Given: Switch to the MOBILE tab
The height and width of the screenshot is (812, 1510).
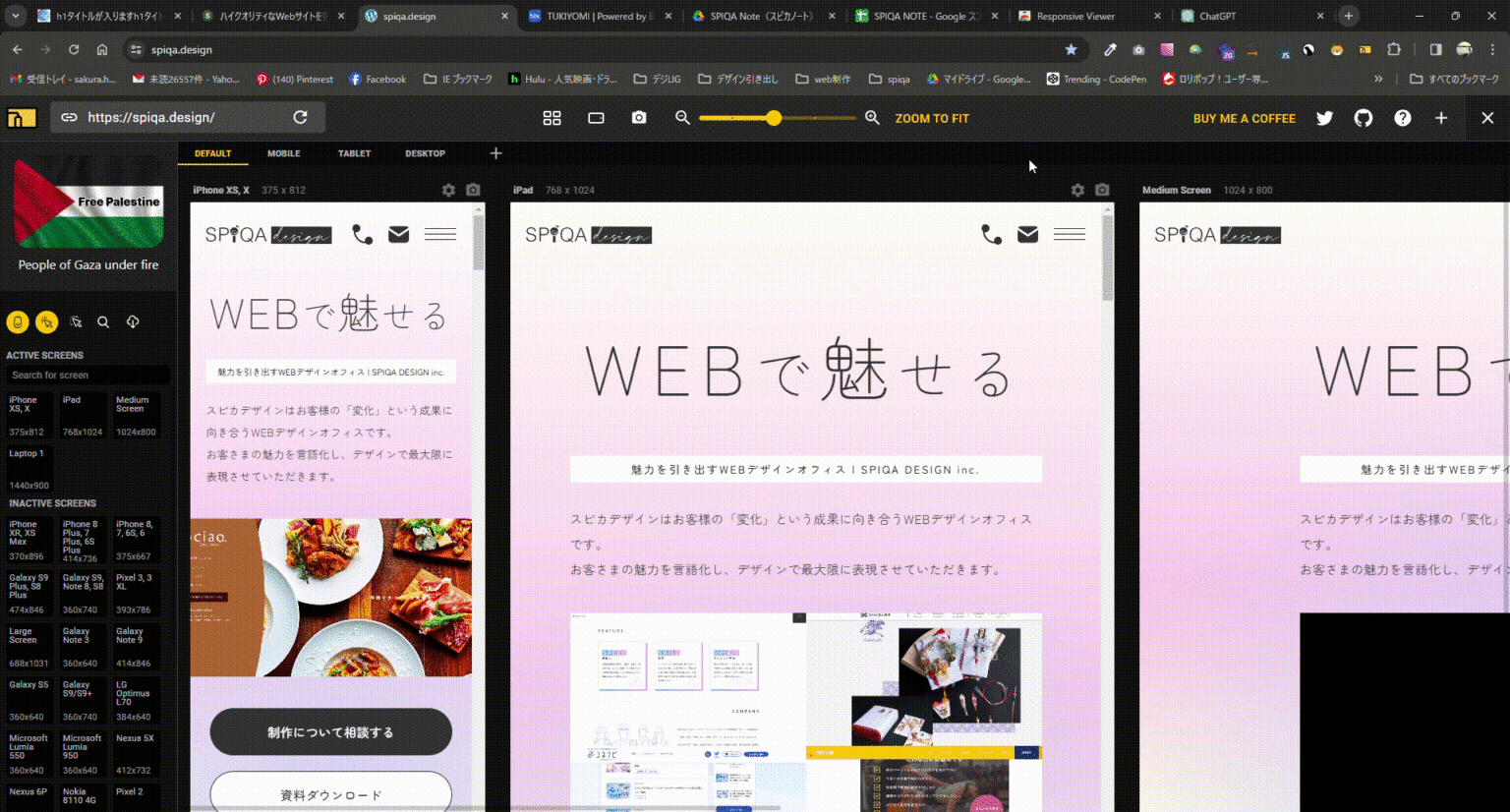Looking at the screenshot, I should pyautogui.click(x=283, y=153).
